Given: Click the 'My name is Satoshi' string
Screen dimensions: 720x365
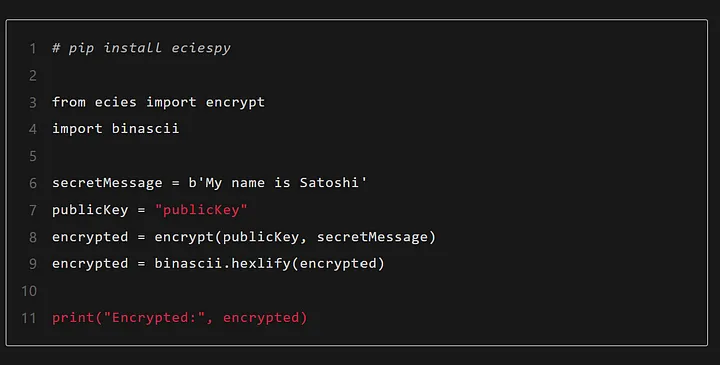Looking at the screenshot, I should (282, 182).
